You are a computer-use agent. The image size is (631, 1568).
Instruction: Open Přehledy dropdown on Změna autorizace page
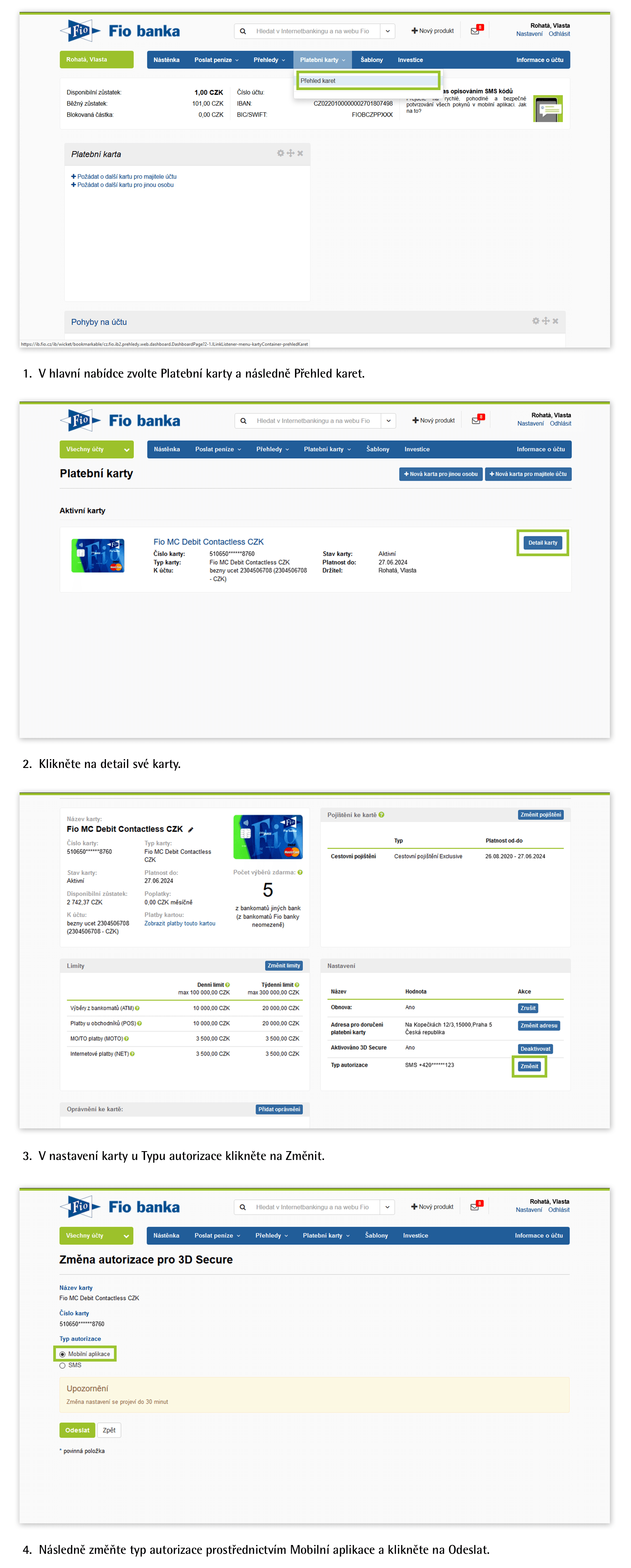[272, 1236]
